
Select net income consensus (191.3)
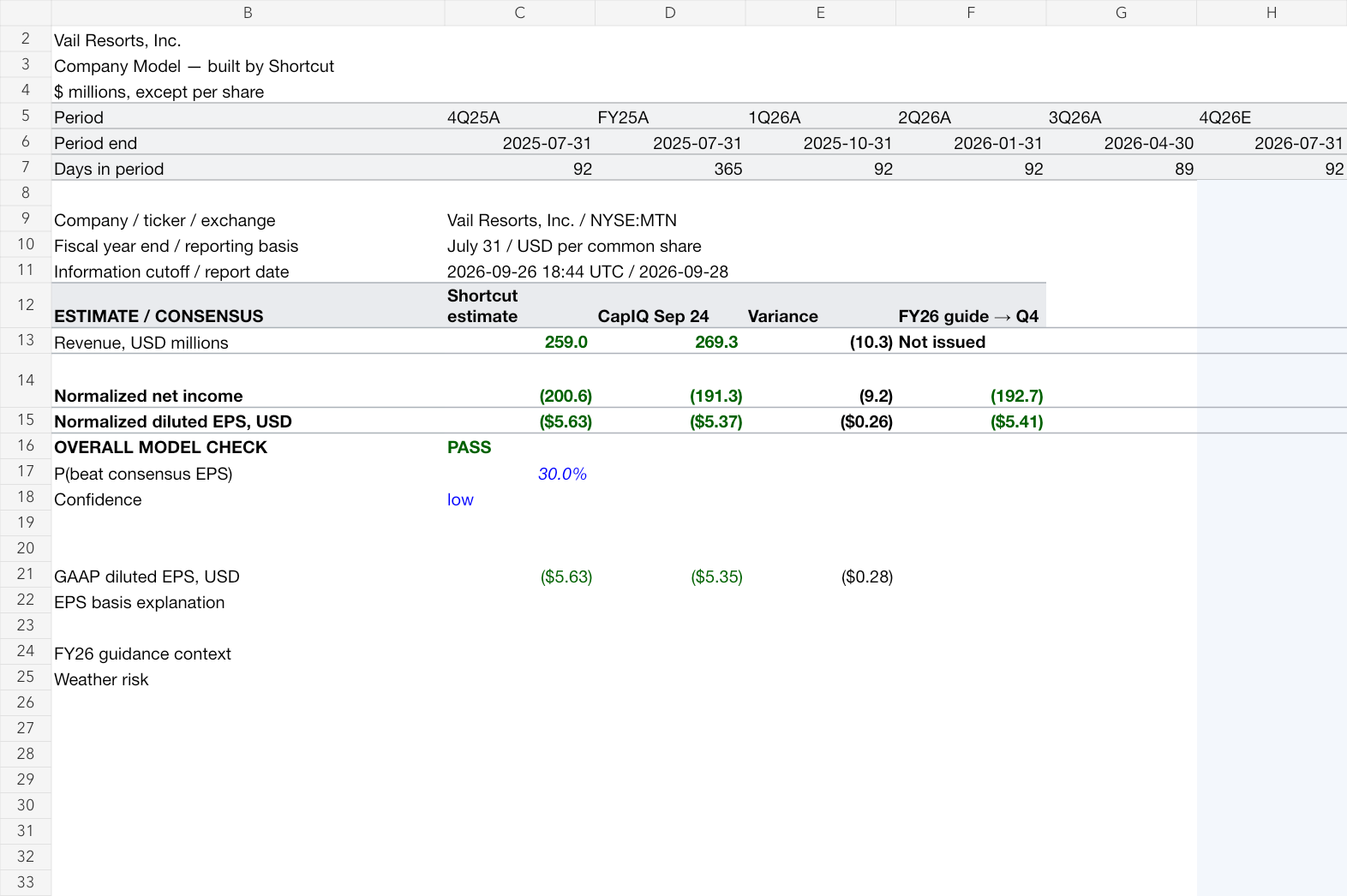click(670, 381)
